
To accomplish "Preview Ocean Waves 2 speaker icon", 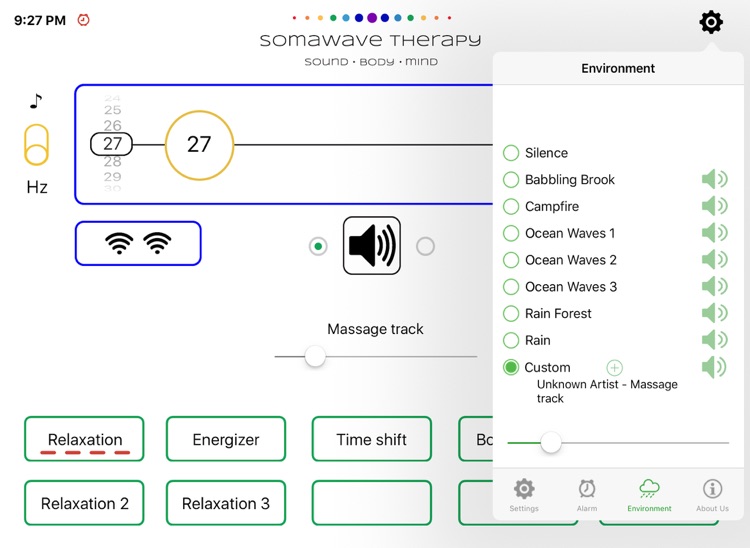I will [x=715, y=260].
